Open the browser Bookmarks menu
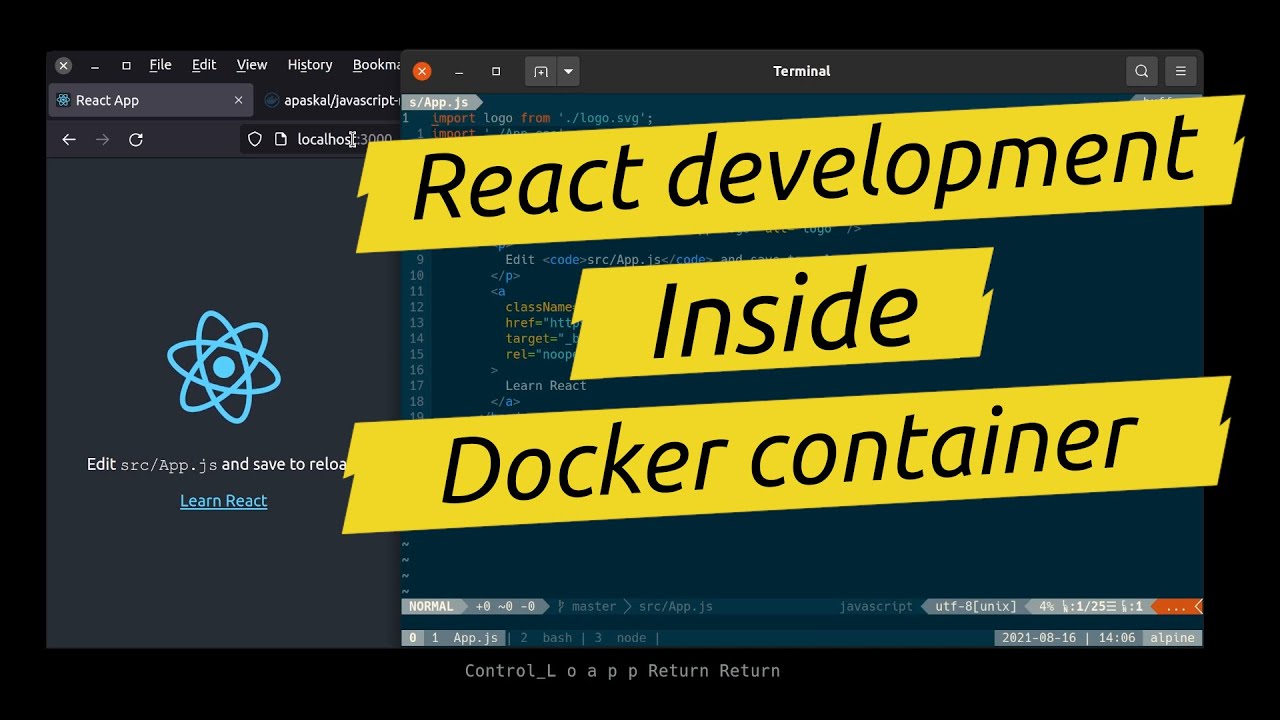1280x720 pixels. pos(376,65)
